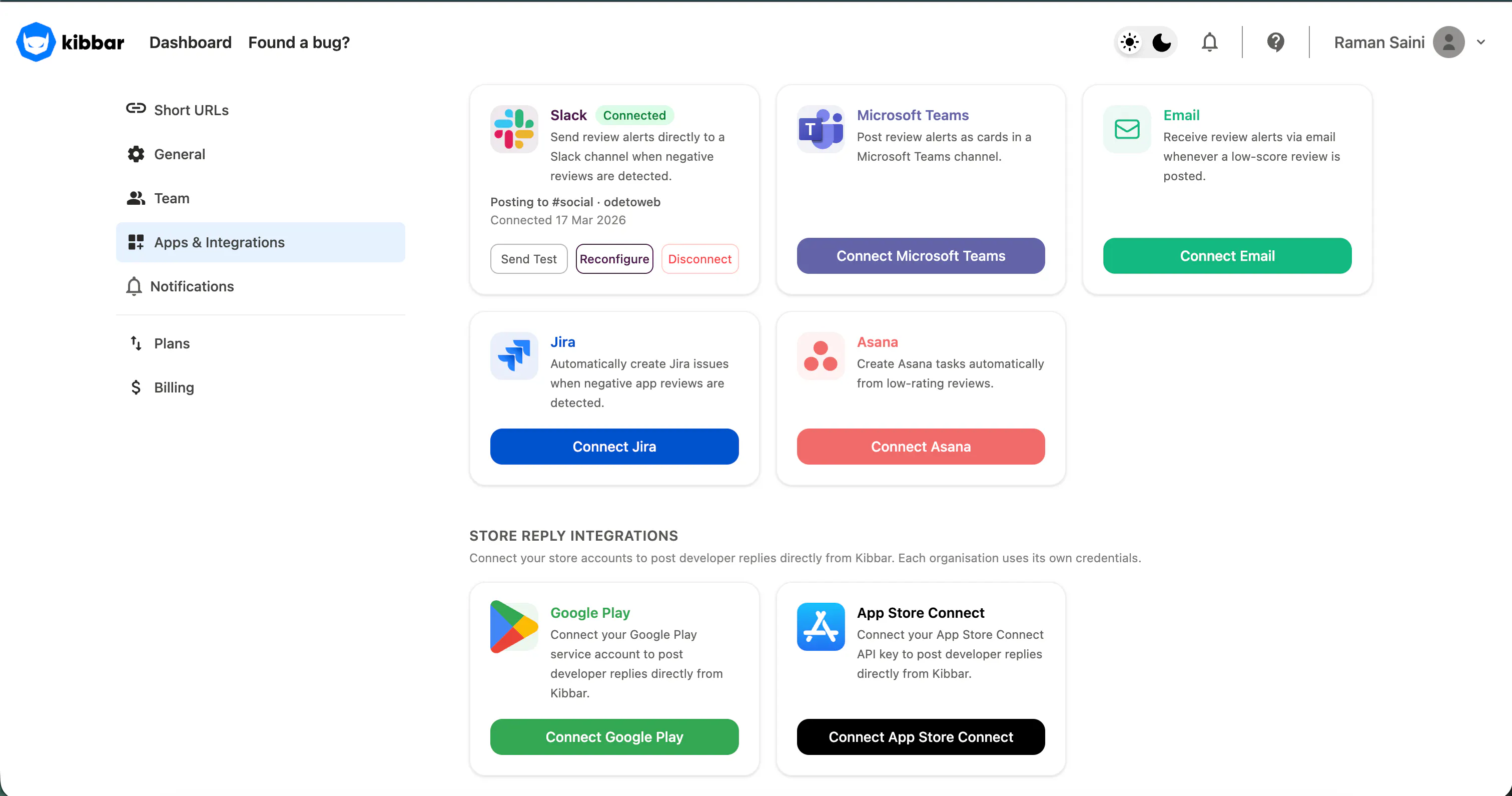The image size is (1512, 796).
Task: Click 'Connected 17 Mar 2026' text
Action: click(x=557, y=220)
